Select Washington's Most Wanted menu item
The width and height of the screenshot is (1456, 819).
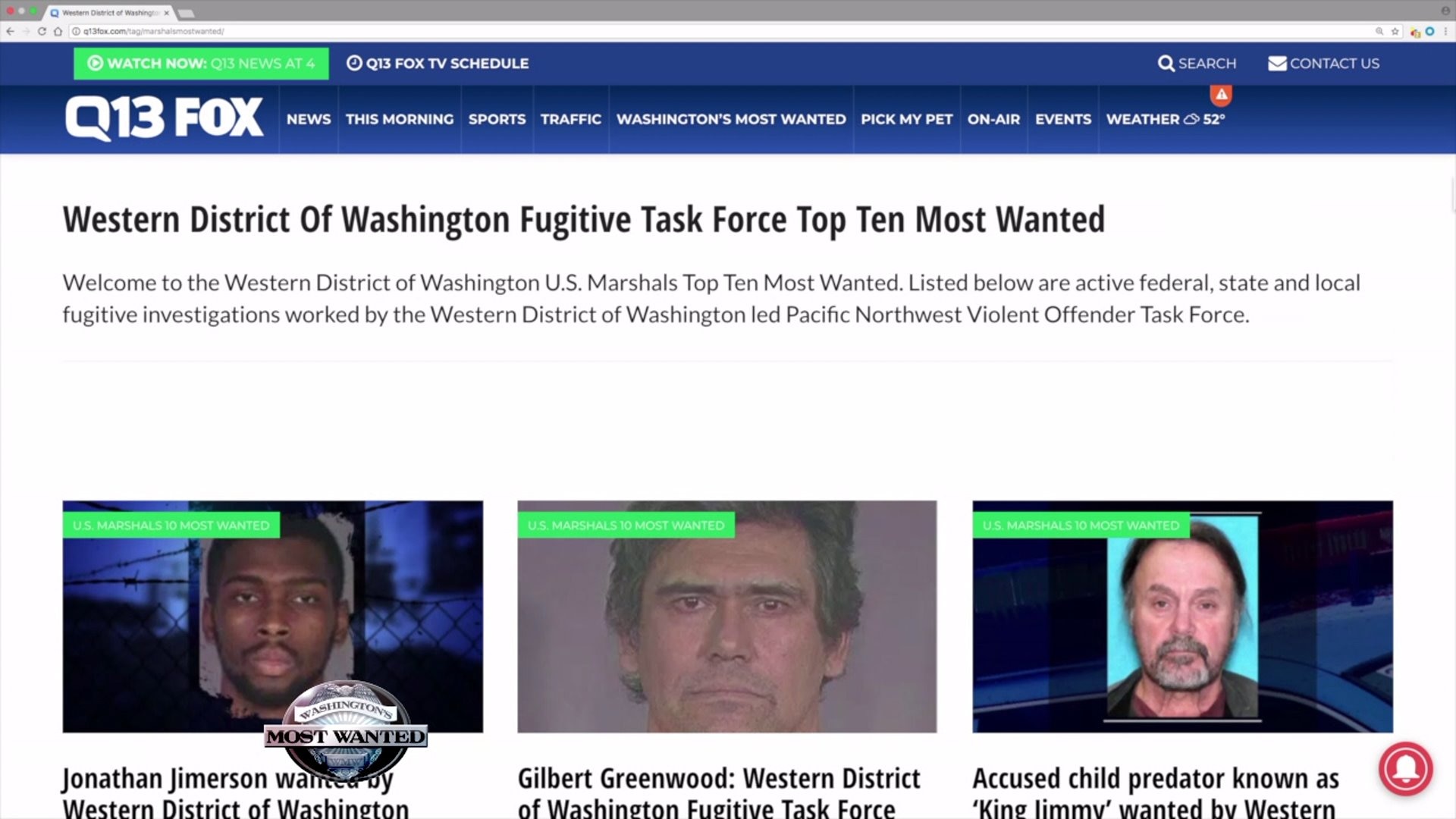pyautogui.click(x=731, y=119)
